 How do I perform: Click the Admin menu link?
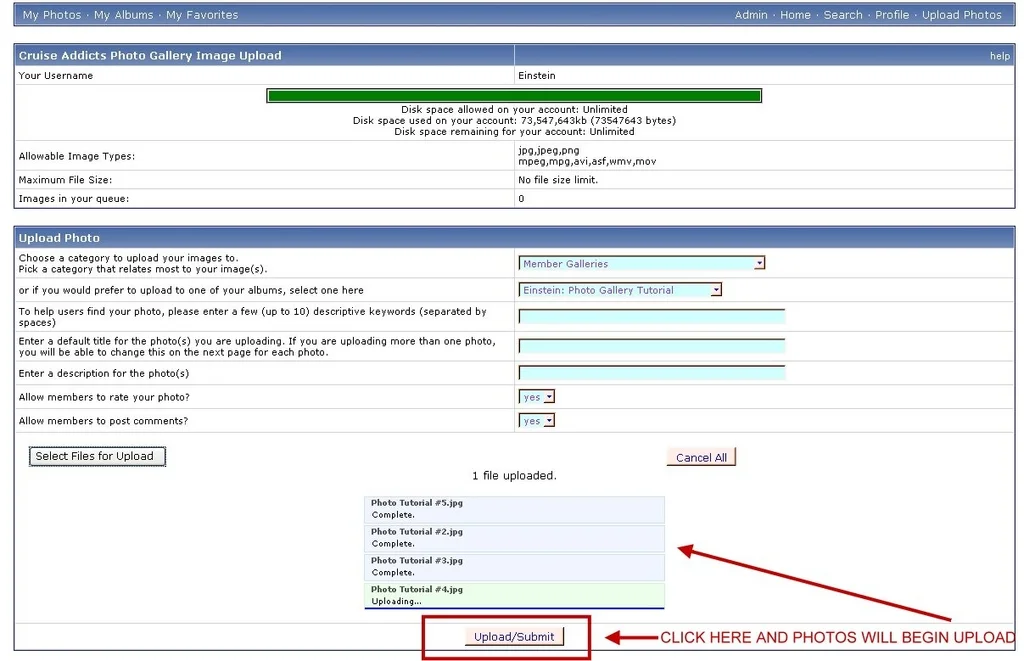click(751, 15)
